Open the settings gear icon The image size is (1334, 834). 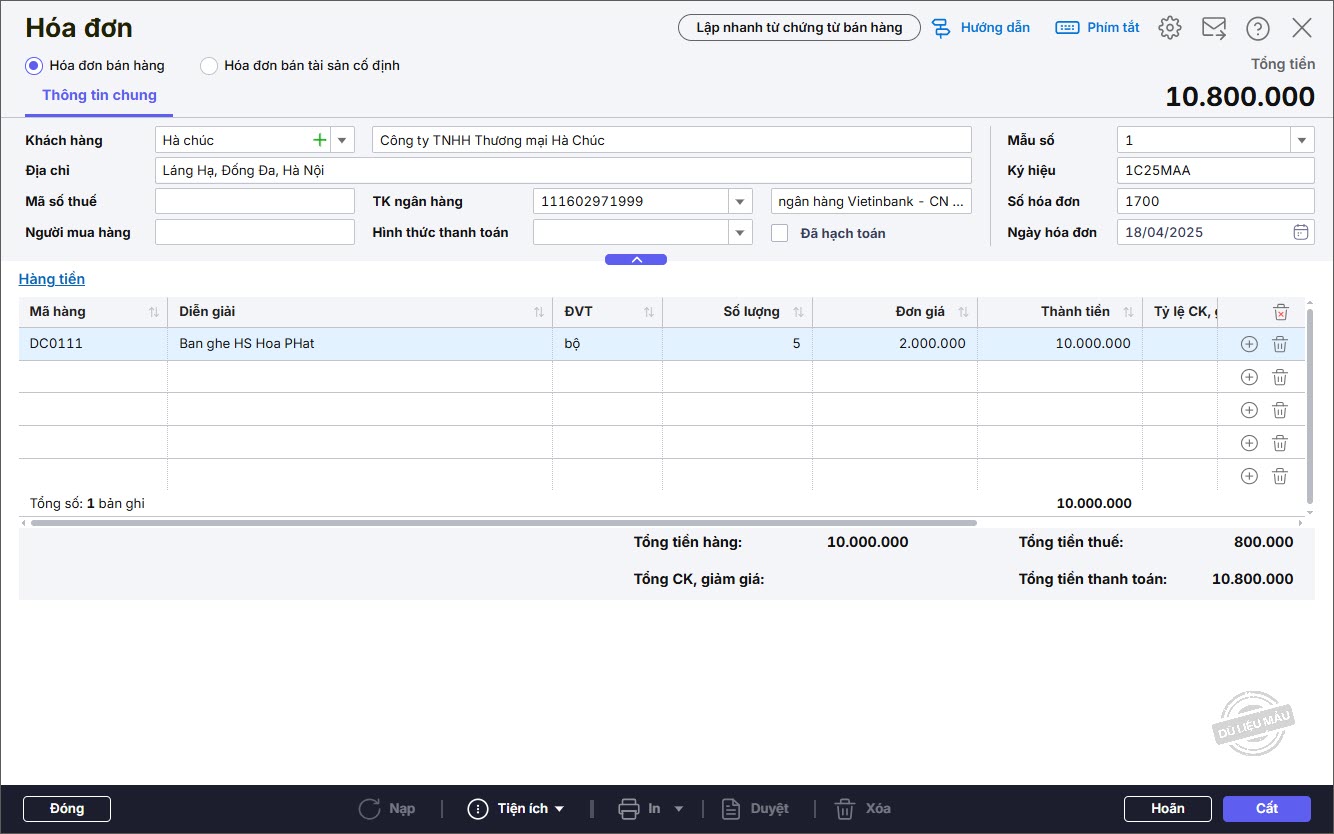(x=1169, y=28)
